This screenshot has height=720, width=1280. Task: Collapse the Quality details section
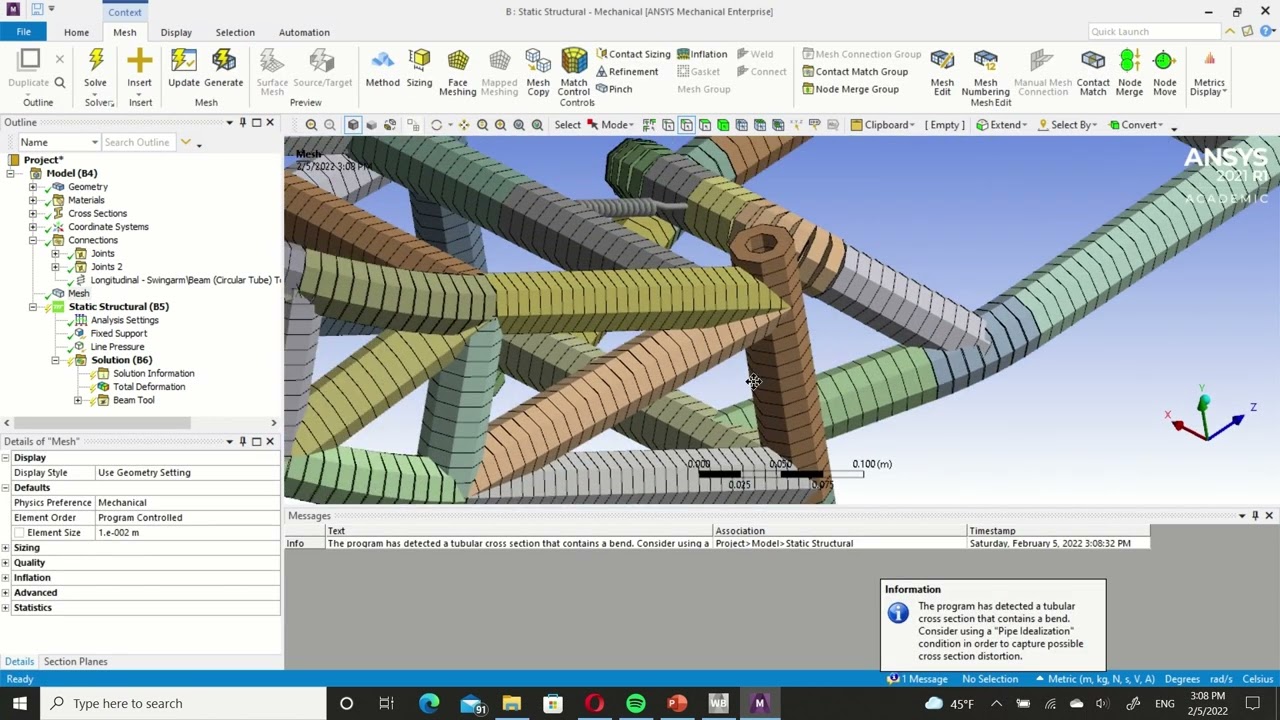pos(6,563)
